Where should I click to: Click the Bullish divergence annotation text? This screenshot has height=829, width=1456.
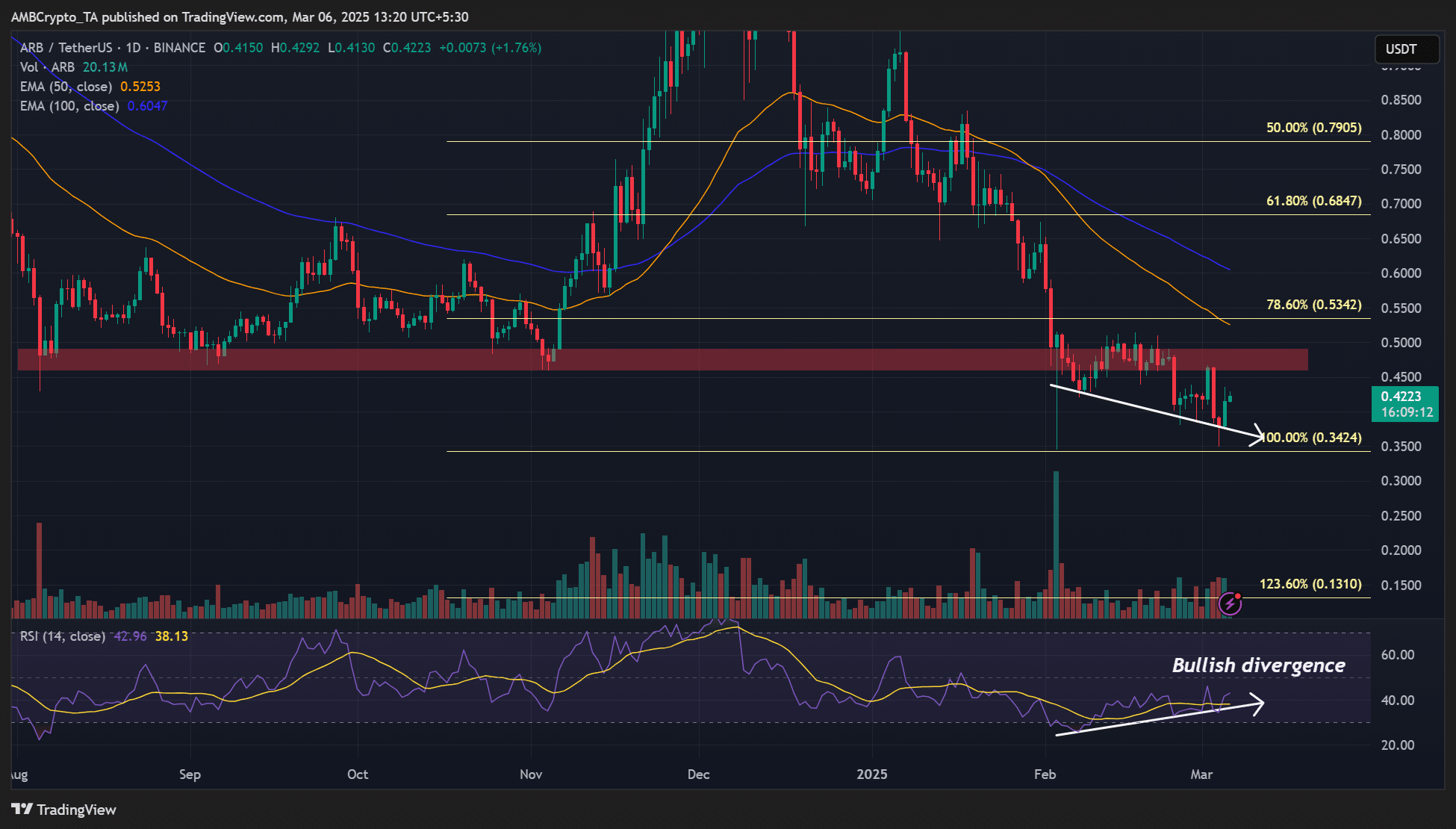(1259, 665)
